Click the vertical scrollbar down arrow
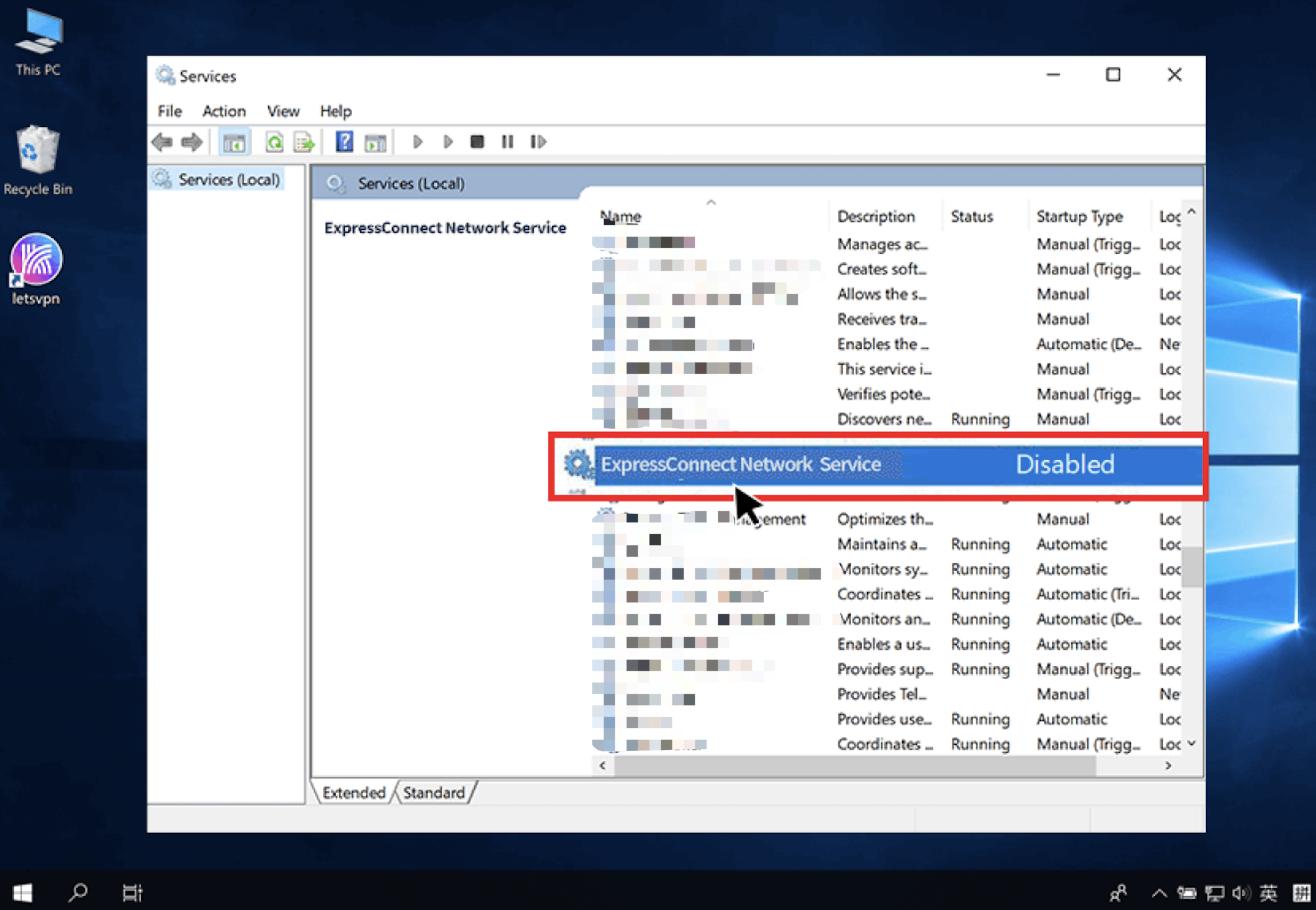 pyautogui.click(x=1191, y=743)
